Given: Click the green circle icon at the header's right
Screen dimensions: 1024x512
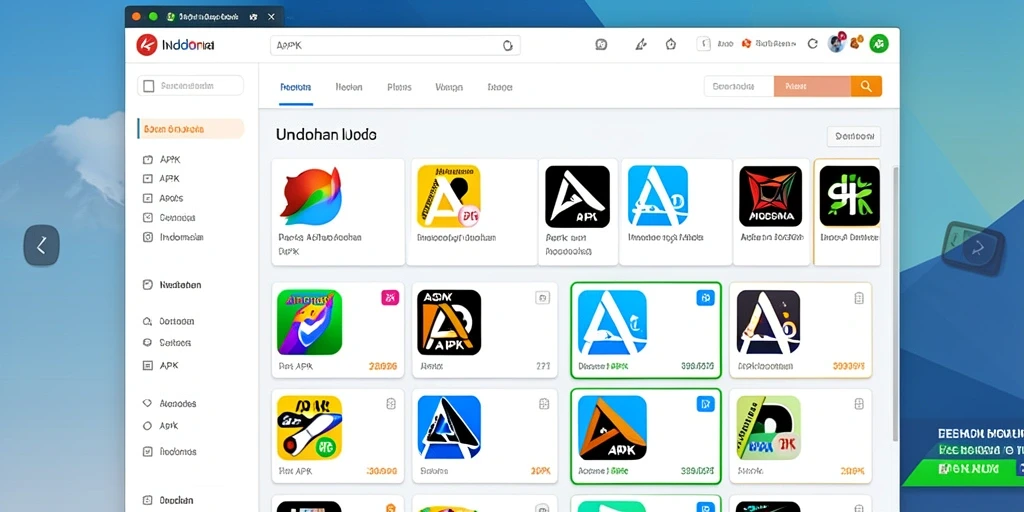Looking at the screenshot, I should pyautogui.click(x=879, y=44).
